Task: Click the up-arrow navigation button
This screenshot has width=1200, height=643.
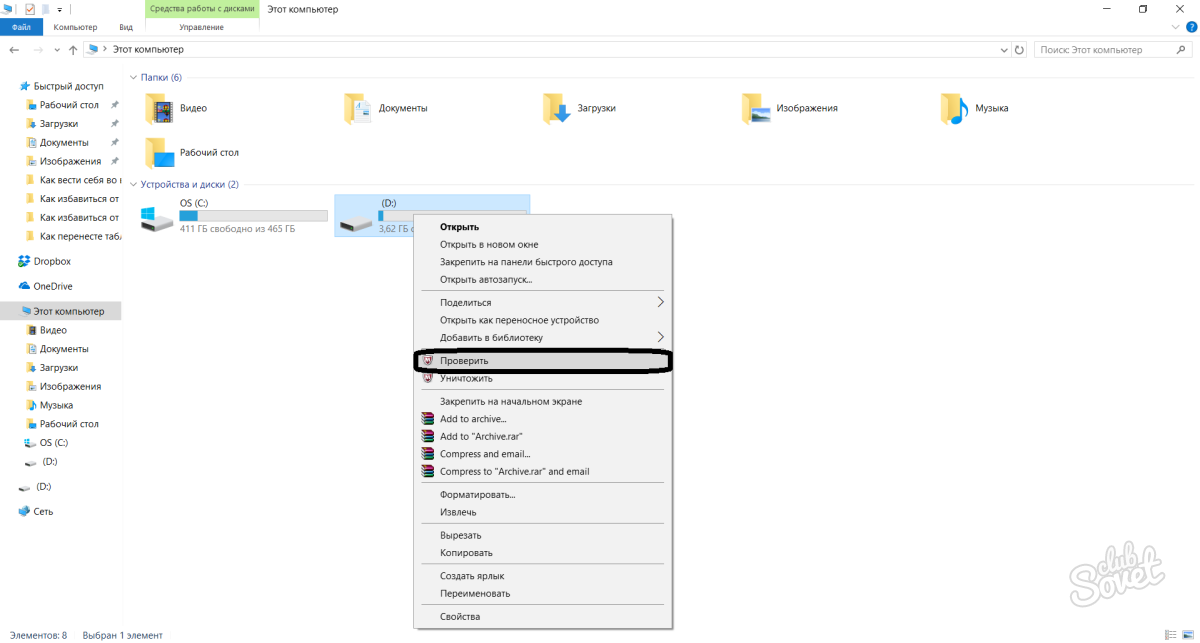Action: (73, 49)
